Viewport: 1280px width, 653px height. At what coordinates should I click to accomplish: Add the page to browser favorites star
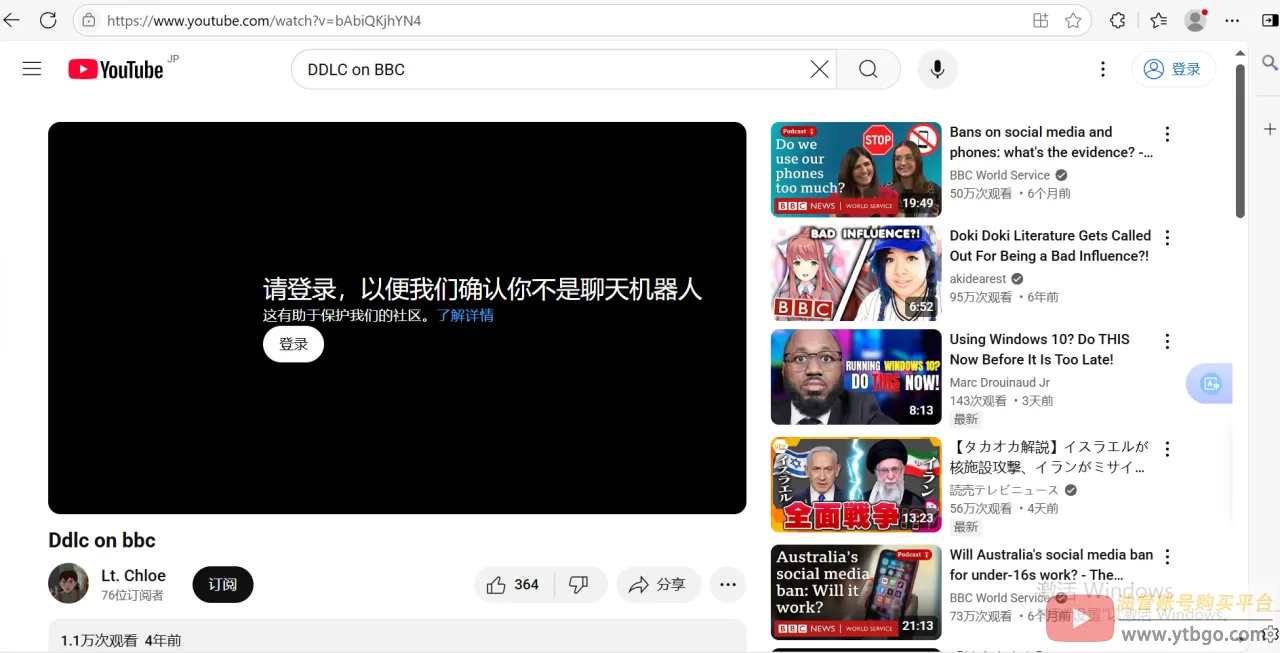(x=1075, y=20)
